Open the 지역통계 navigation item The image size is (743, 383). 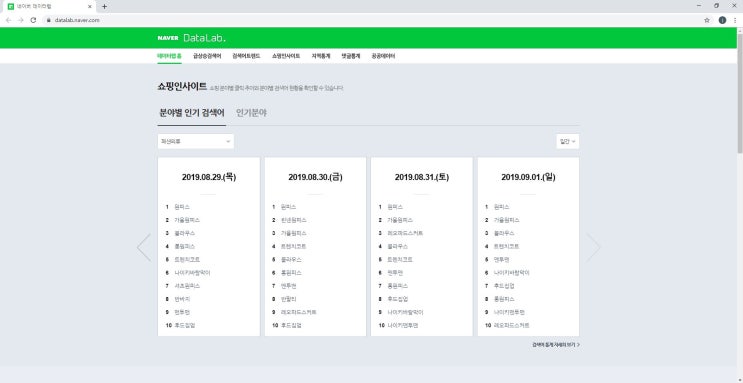tap(321, 56)
